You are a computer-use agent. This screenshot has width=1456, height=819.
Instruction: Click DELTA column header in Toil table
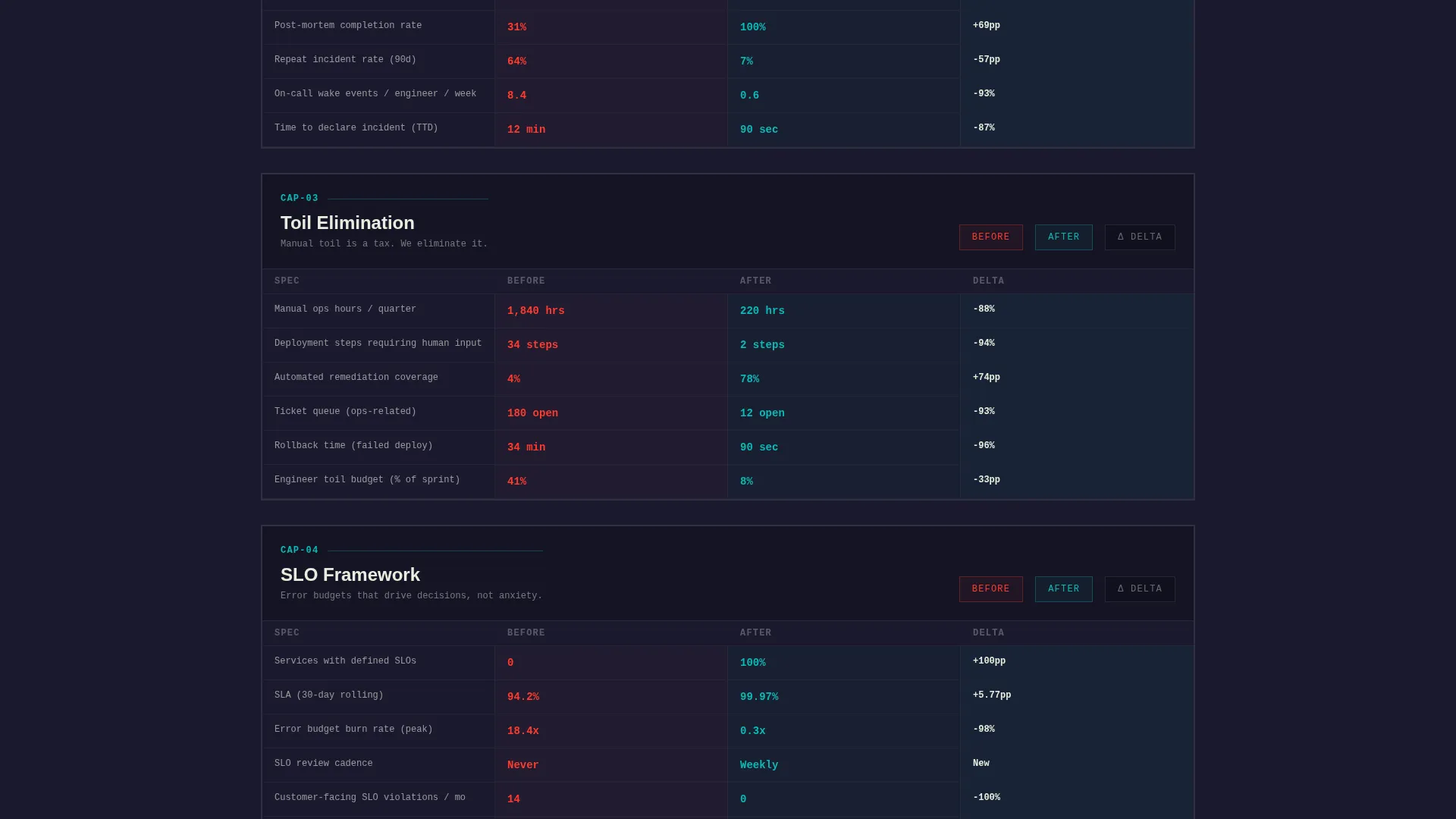click(x=988, y=281)
